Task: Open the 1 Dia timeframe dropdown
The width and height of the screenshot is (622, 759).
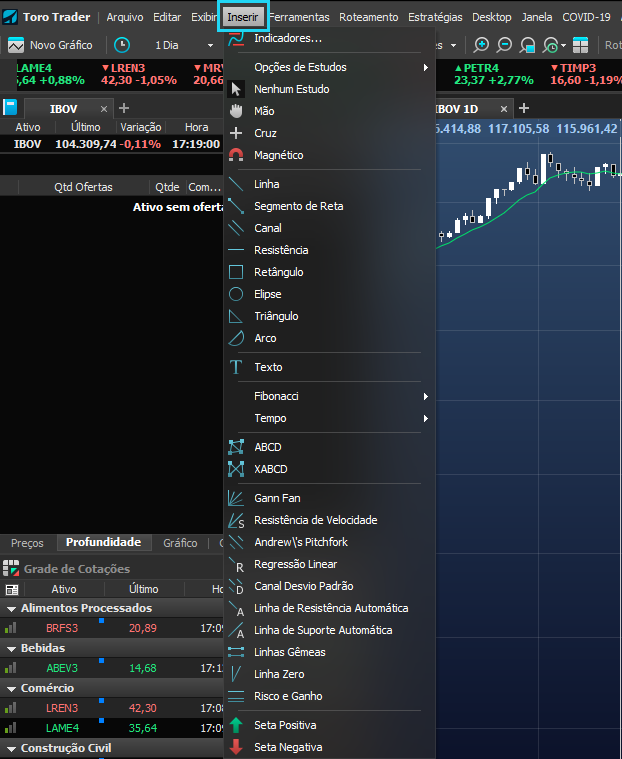Action: [184, 45]
